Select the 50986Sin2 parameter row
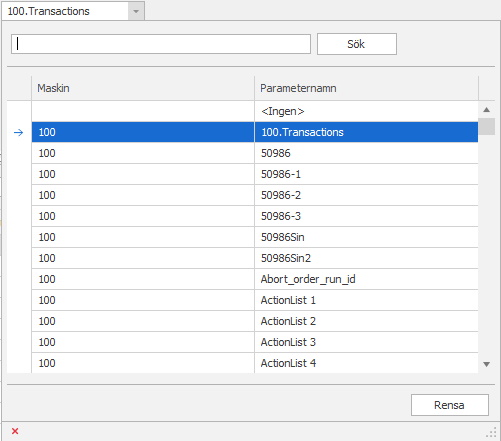501x441 pixels. point(255,258)
